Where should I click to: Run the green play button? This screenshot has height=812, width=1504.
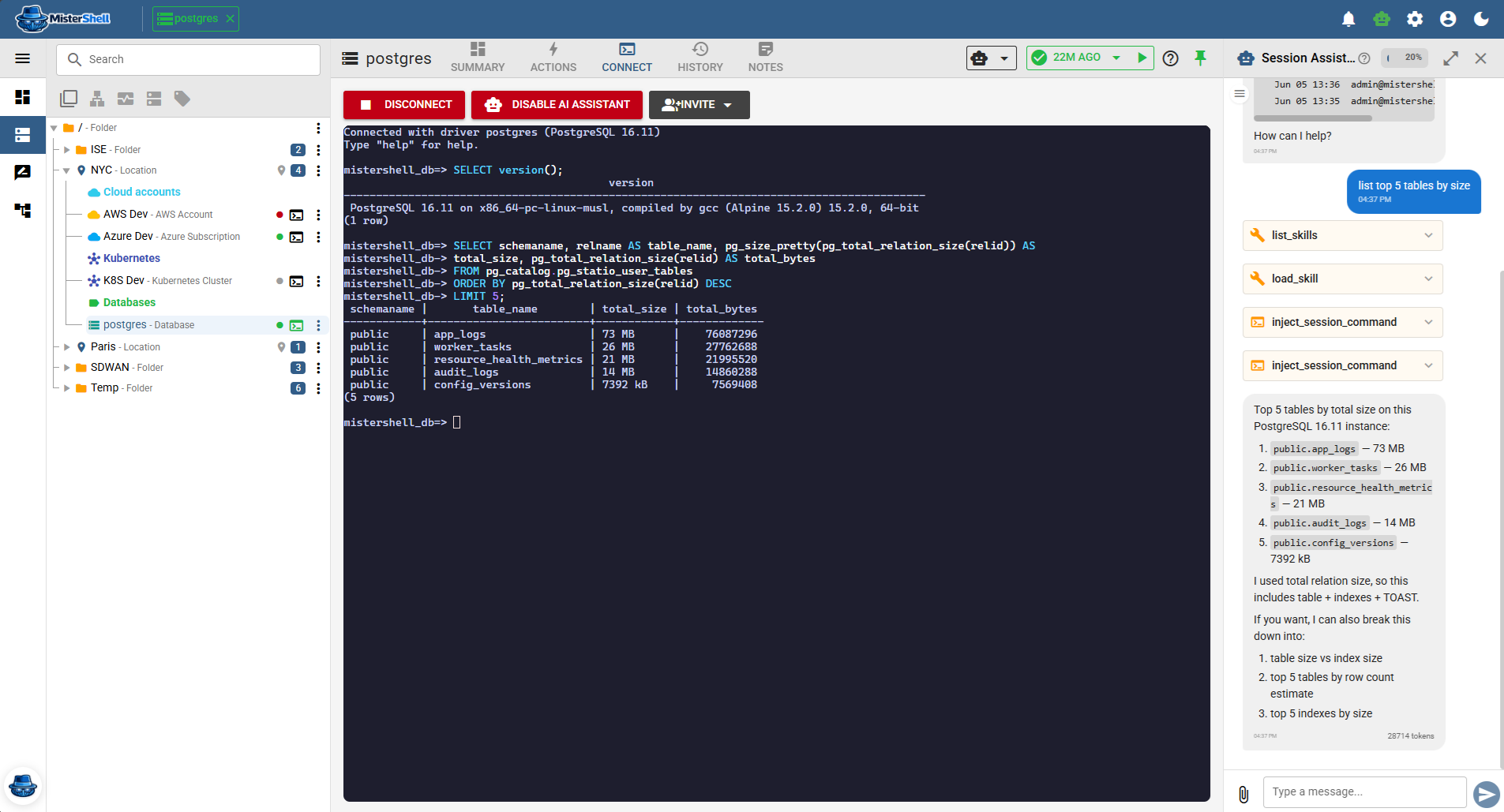click(1142, 58)
